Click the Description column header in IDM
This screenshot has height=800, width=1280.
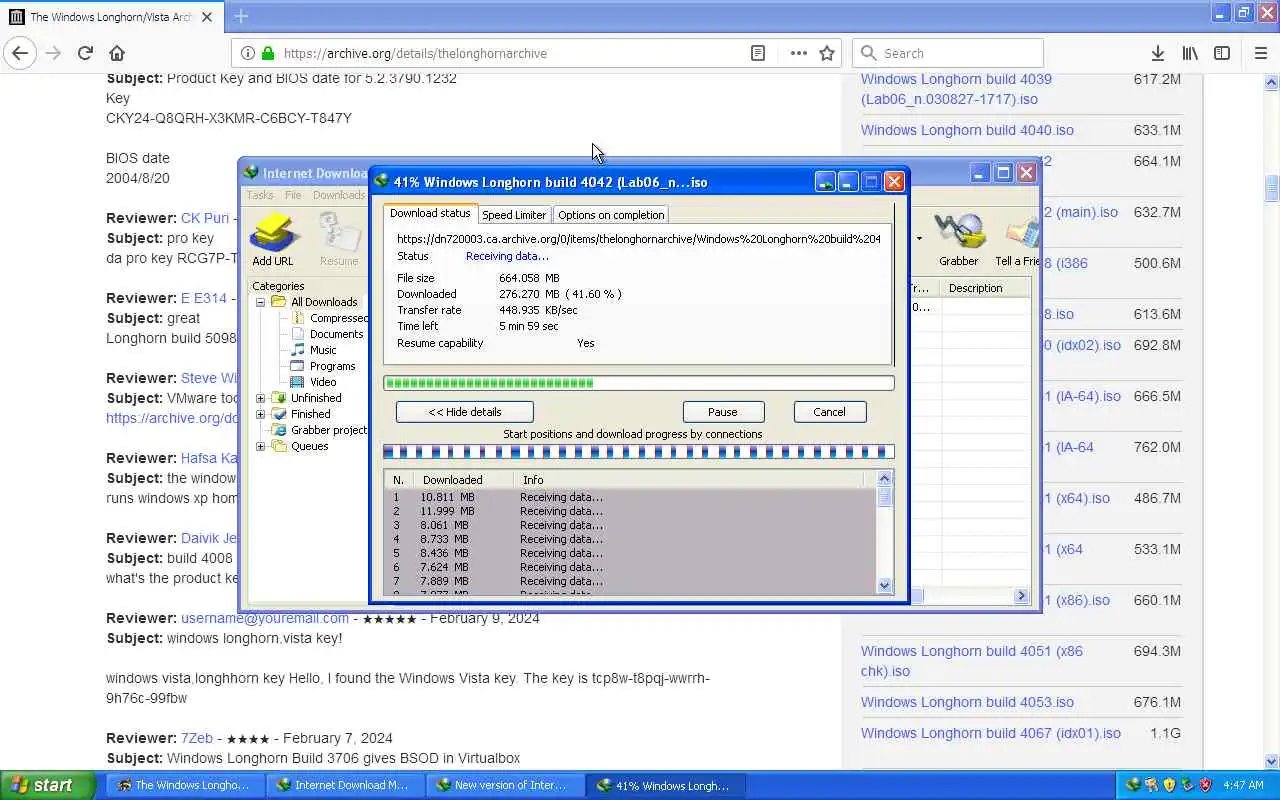[985, 288]
